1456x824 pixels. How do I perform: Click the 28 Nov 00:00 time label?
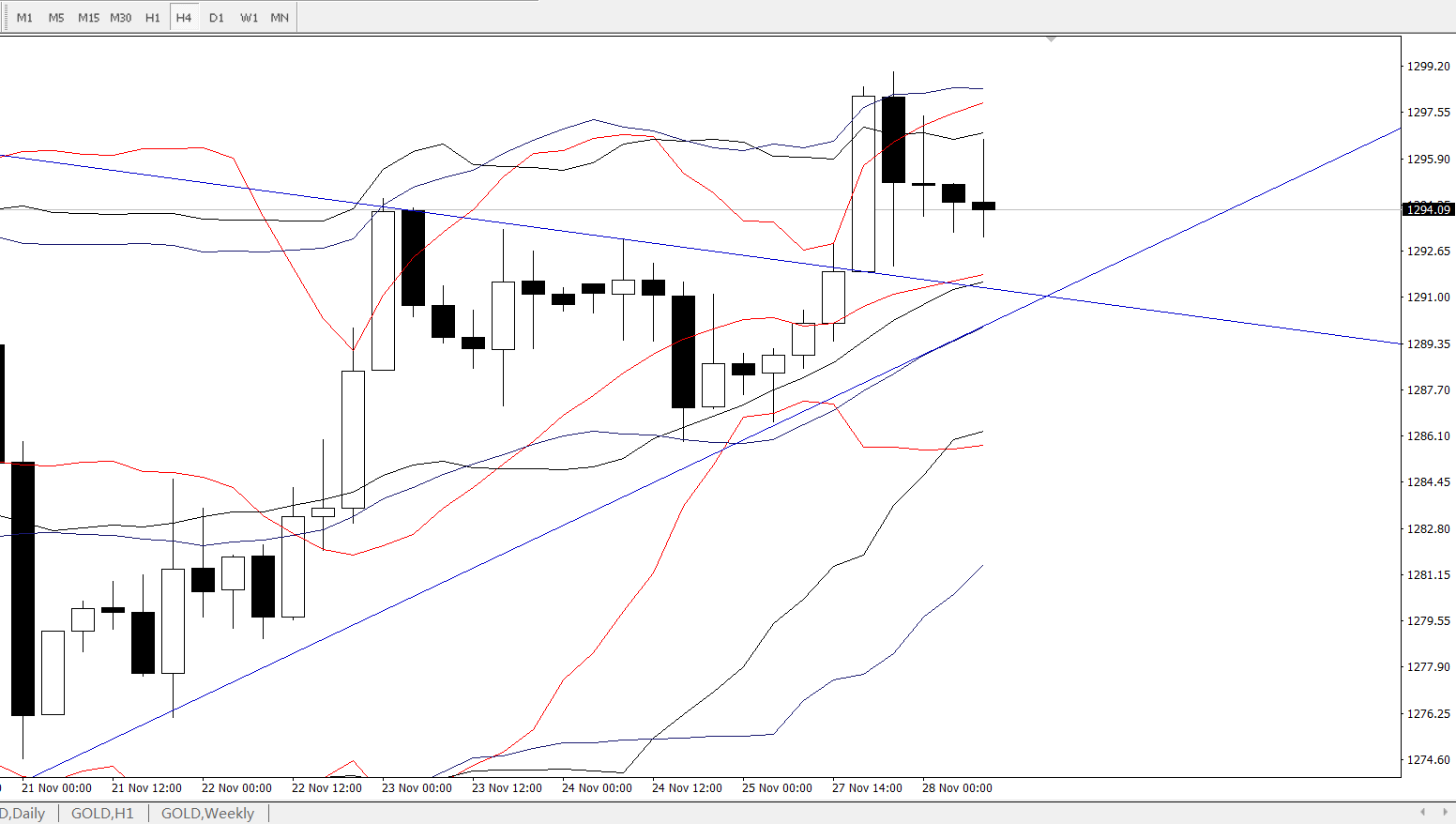coord(957,788)
